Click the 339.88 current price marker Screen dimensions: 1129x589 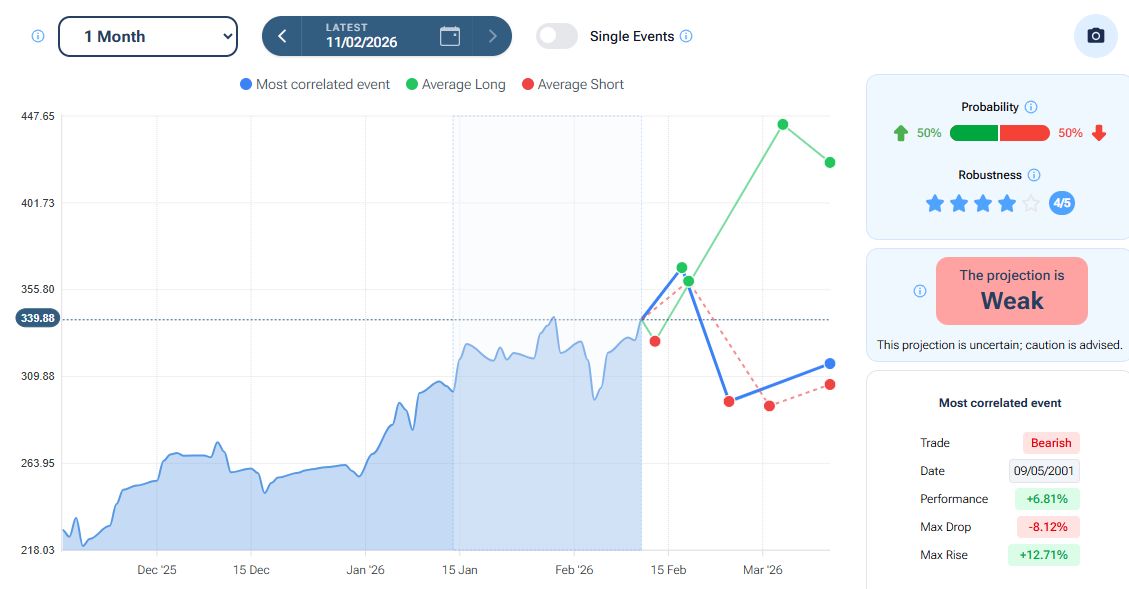coord(38,318)
